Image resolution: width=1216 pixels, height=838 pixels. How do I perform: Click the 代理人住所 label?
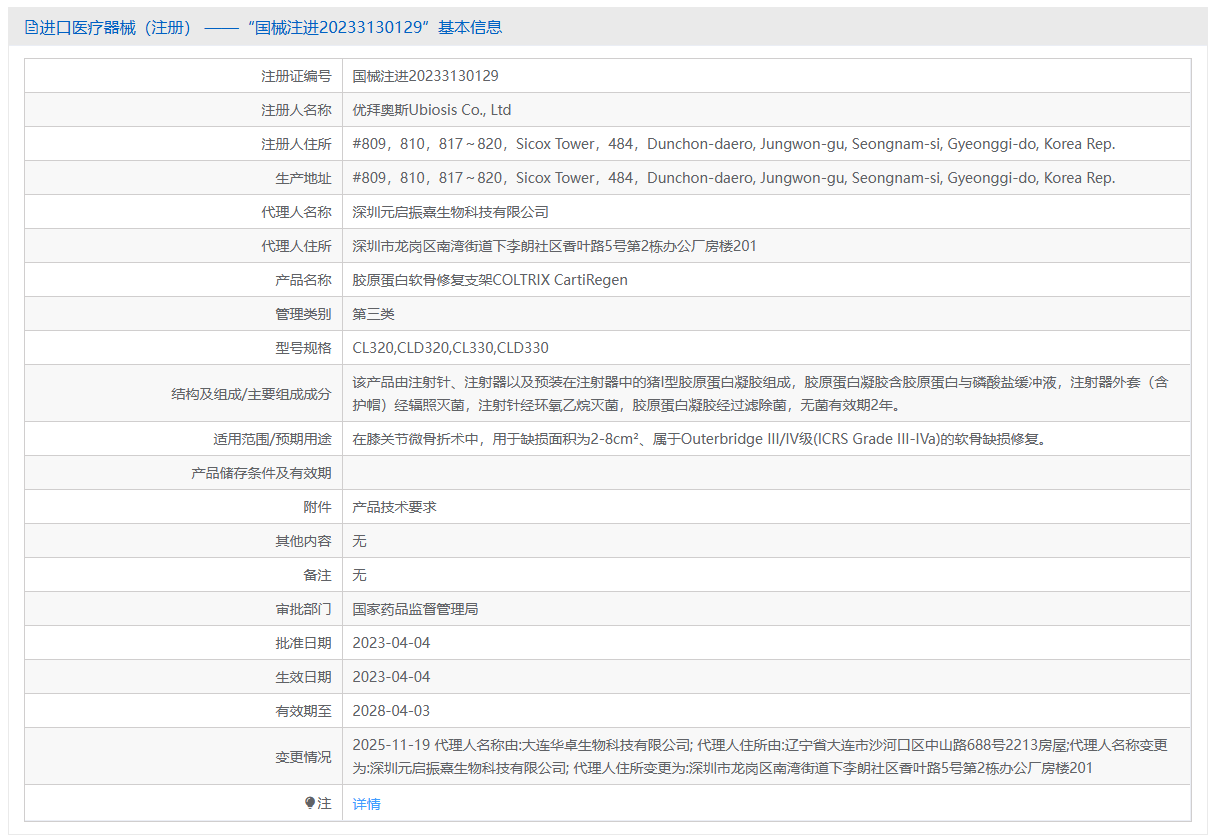(x=296, y=246)
